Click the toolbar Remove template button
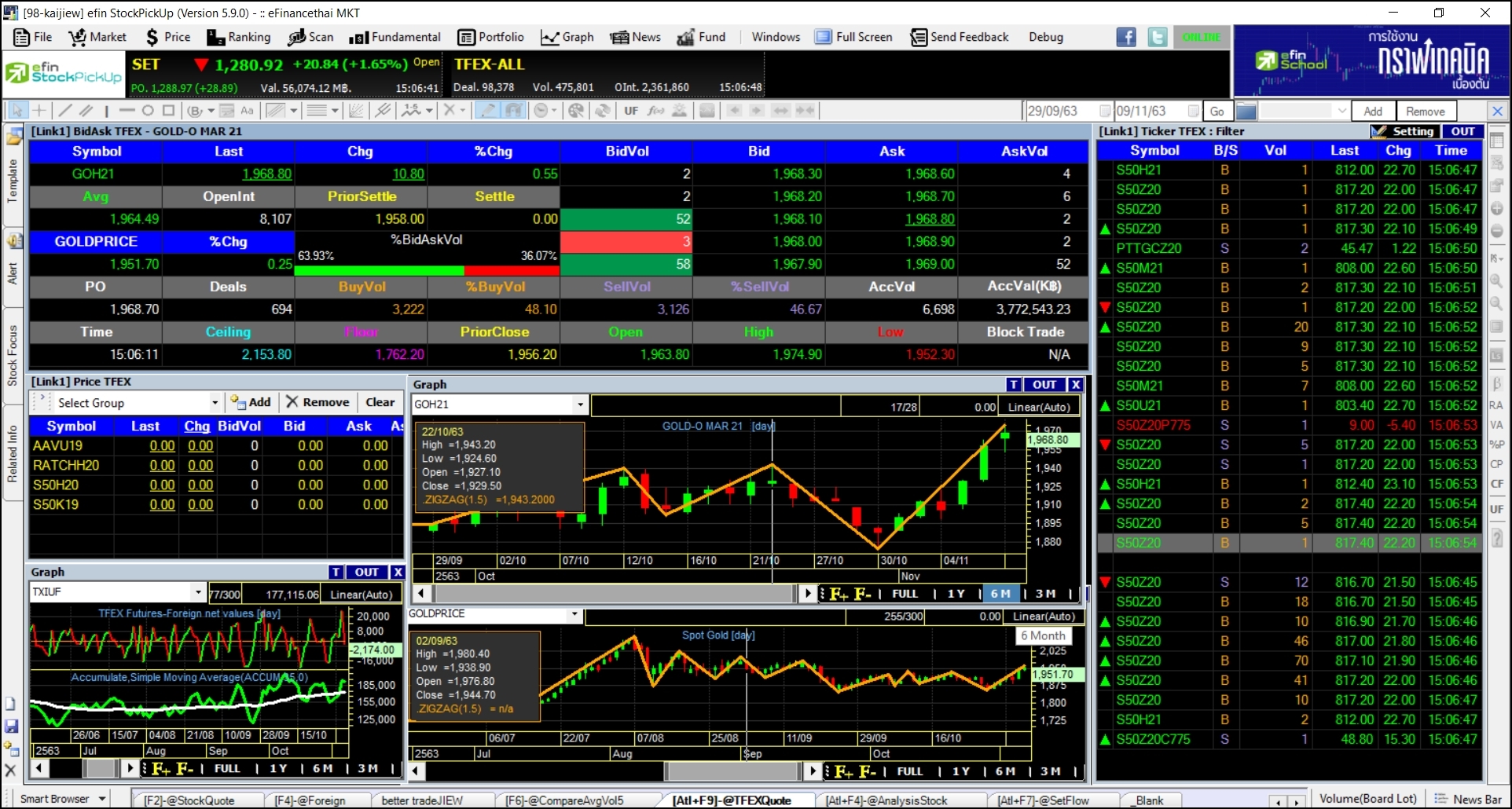 [1426, 111]
